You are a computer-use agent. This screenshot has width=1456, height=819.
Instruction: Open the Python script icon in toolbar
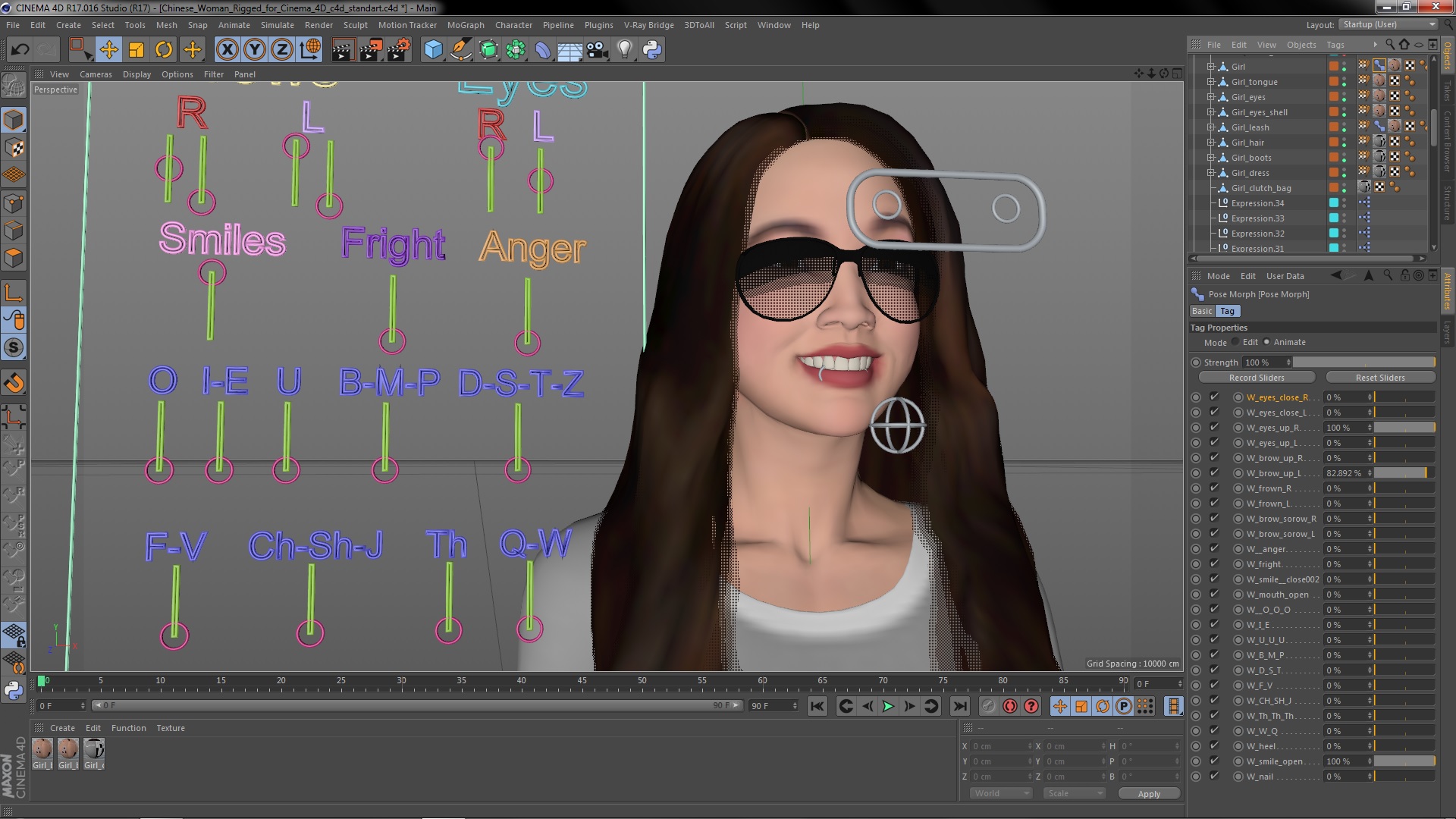(x=652, y=50)
